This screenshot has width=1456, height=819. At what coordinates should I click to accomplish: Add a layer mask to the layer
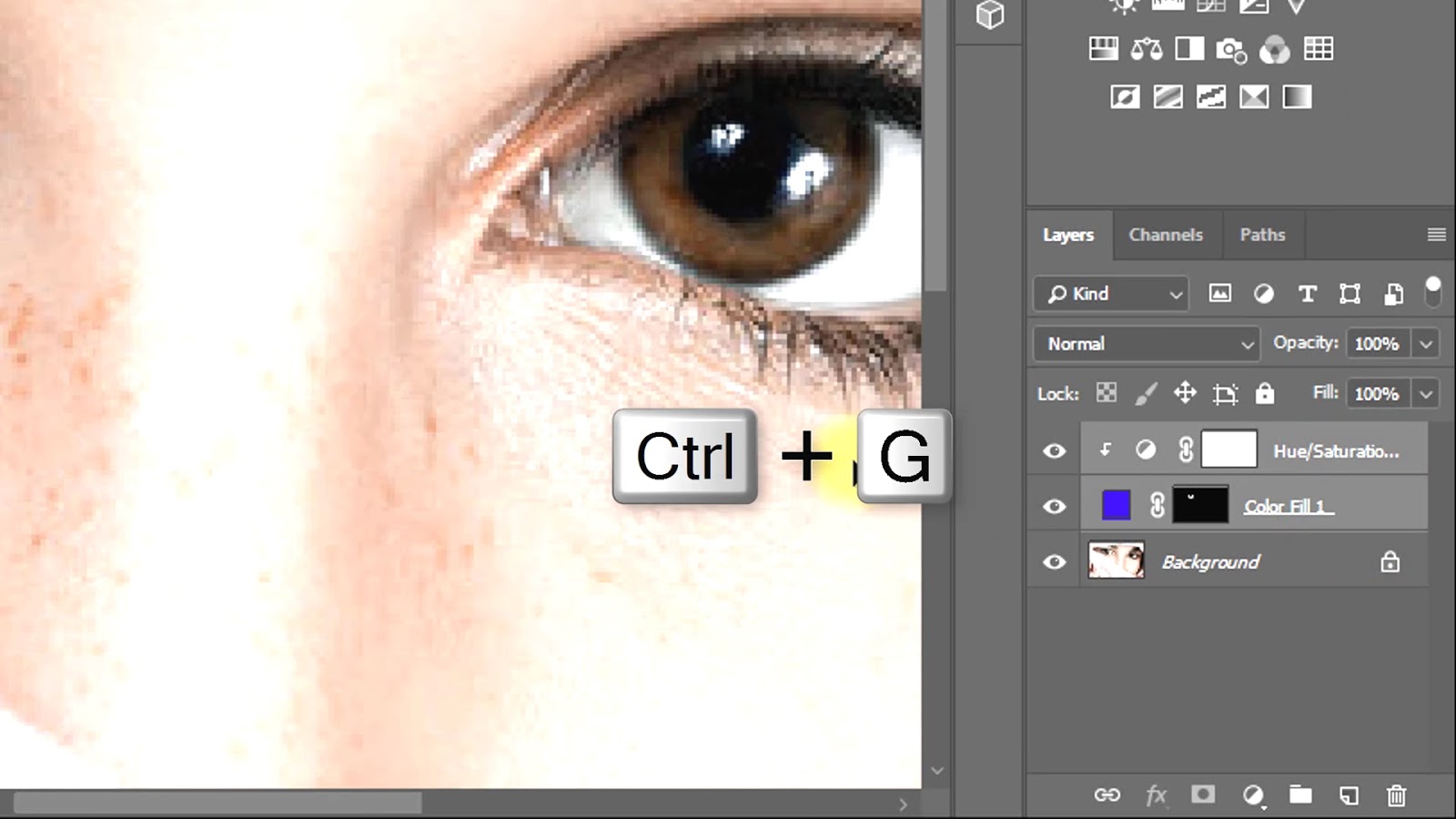coord(1202,794)
